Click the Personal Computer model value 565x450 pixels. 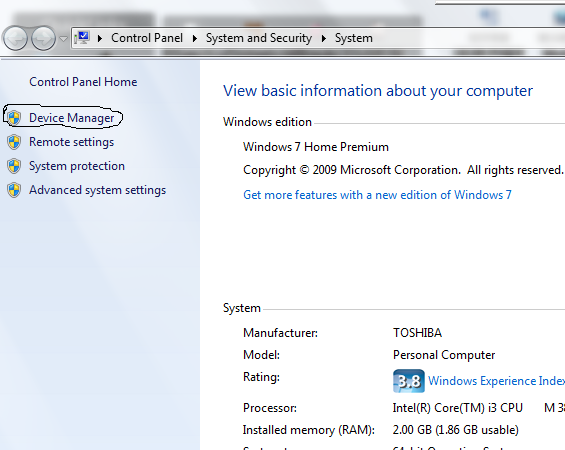444,355
